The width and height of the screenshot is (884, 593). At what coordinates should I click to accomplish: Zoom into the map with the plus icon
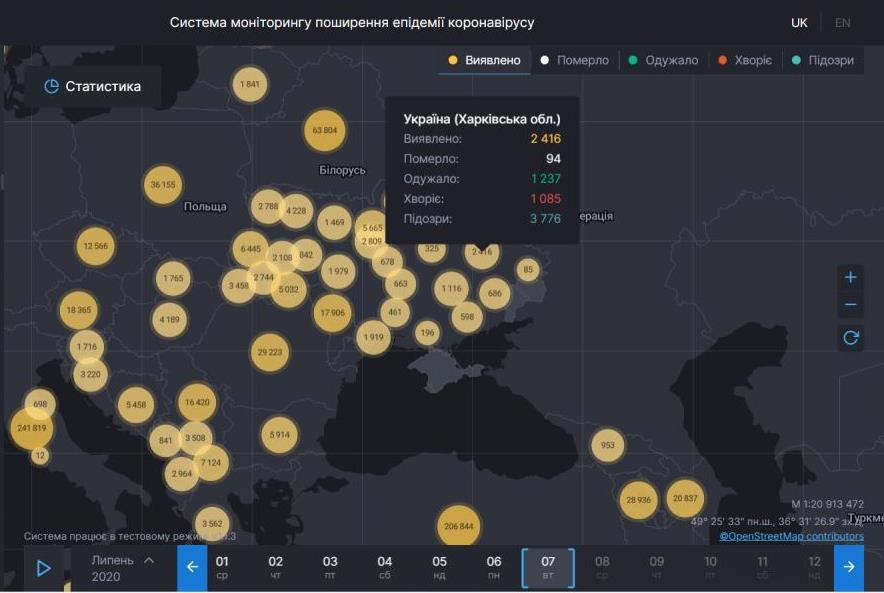[849, 277]
